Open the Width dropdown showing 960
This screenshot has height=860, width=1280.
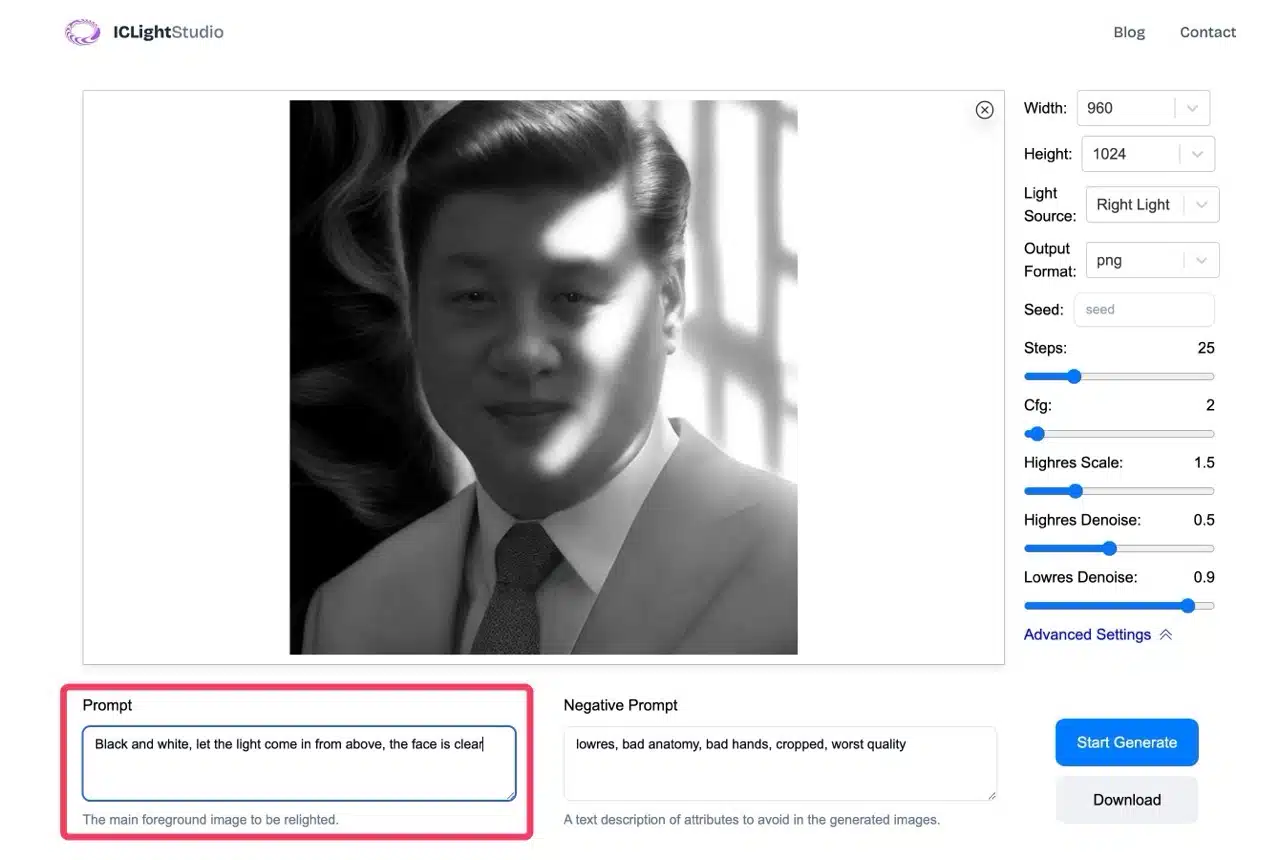tap(1142, 108)
